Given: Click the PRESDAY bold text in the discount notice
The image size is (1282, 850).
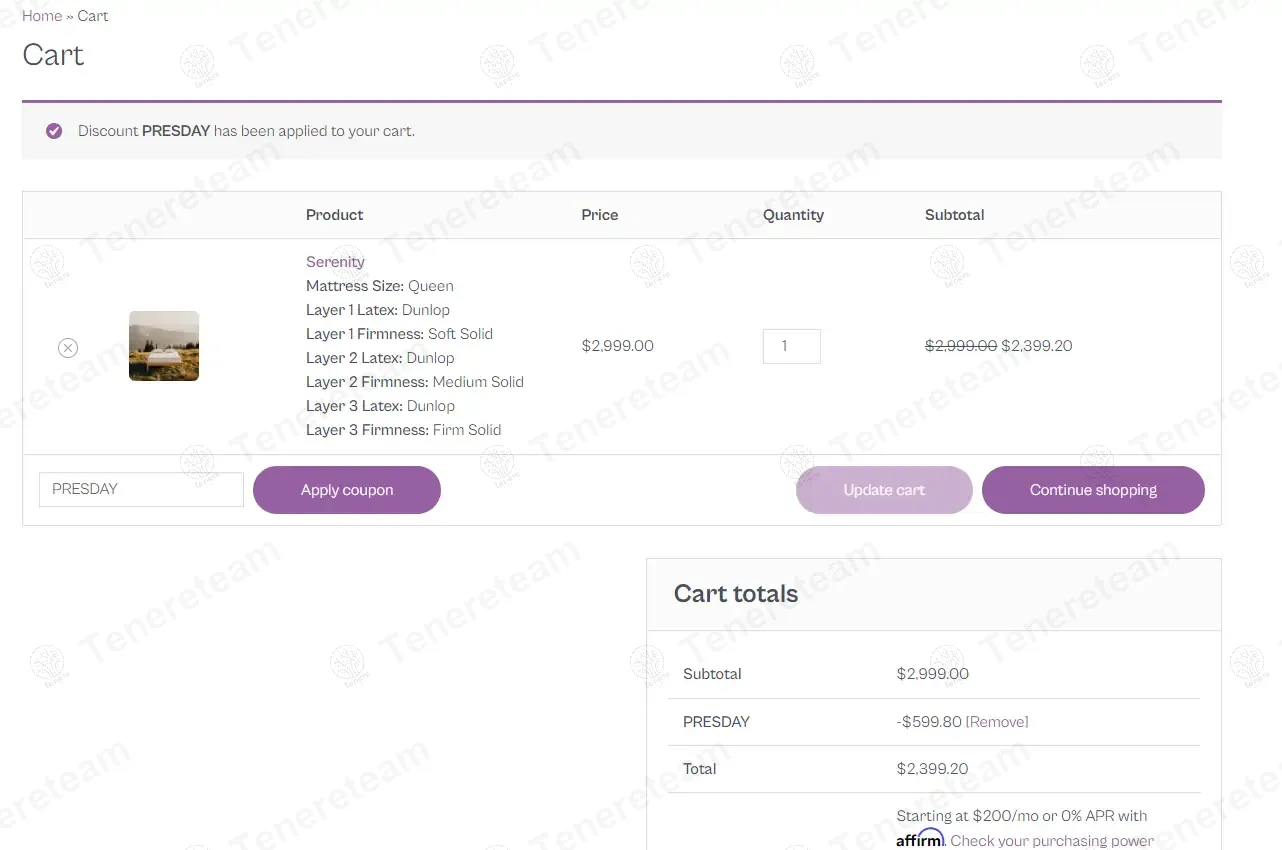Looking at the screenshot, I should click(x=176, y=131).
